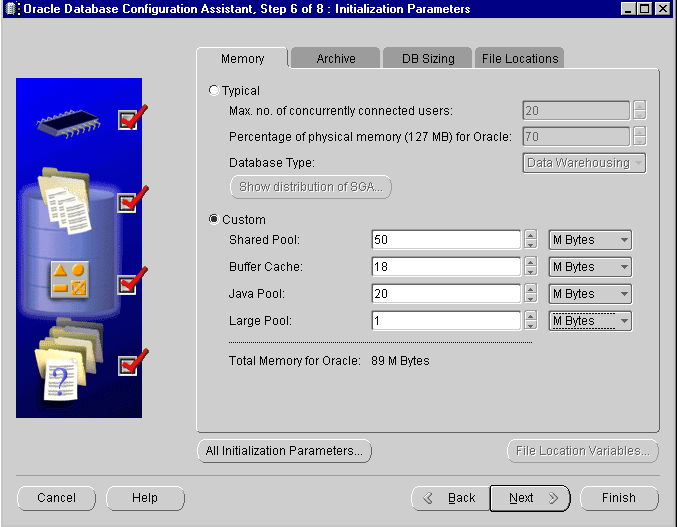Select the Custom radio button
Viewport: 677px width, 527px height.
[215, 220]
